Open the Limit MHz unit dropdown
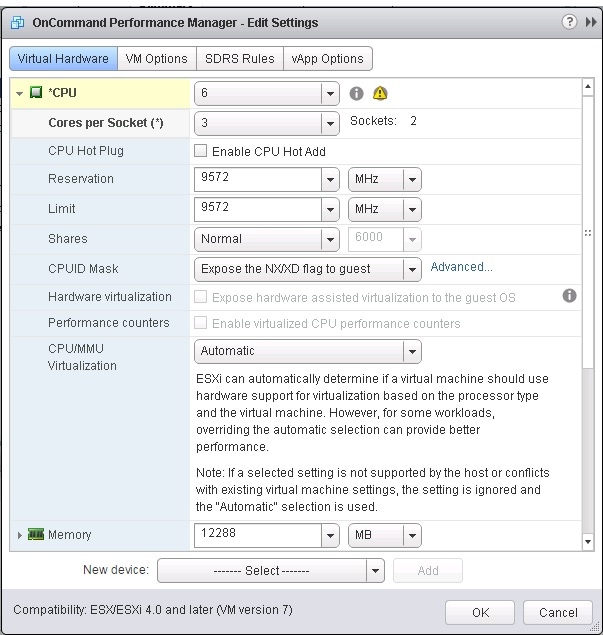 (385, 209)
